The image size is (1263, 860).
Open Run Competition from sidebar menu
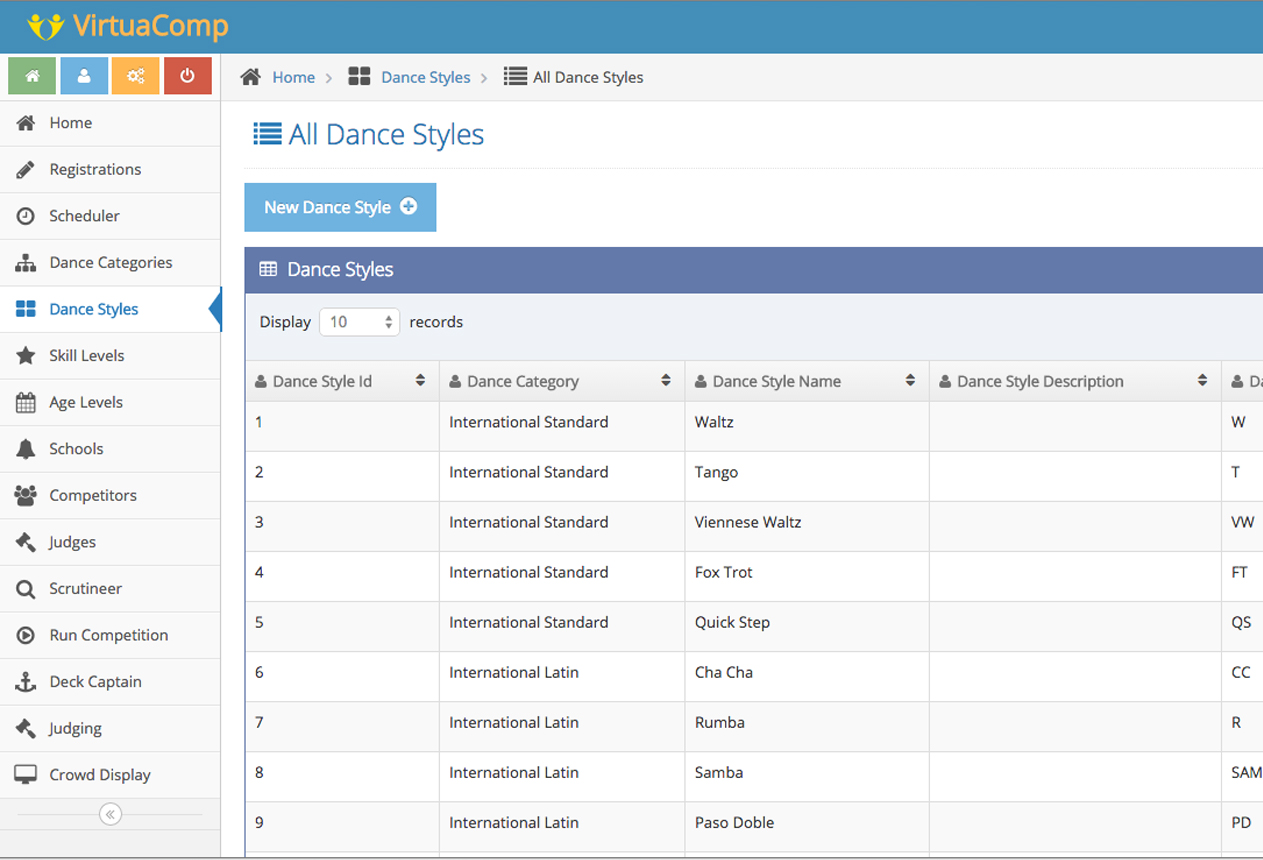(x=108, y=635)
